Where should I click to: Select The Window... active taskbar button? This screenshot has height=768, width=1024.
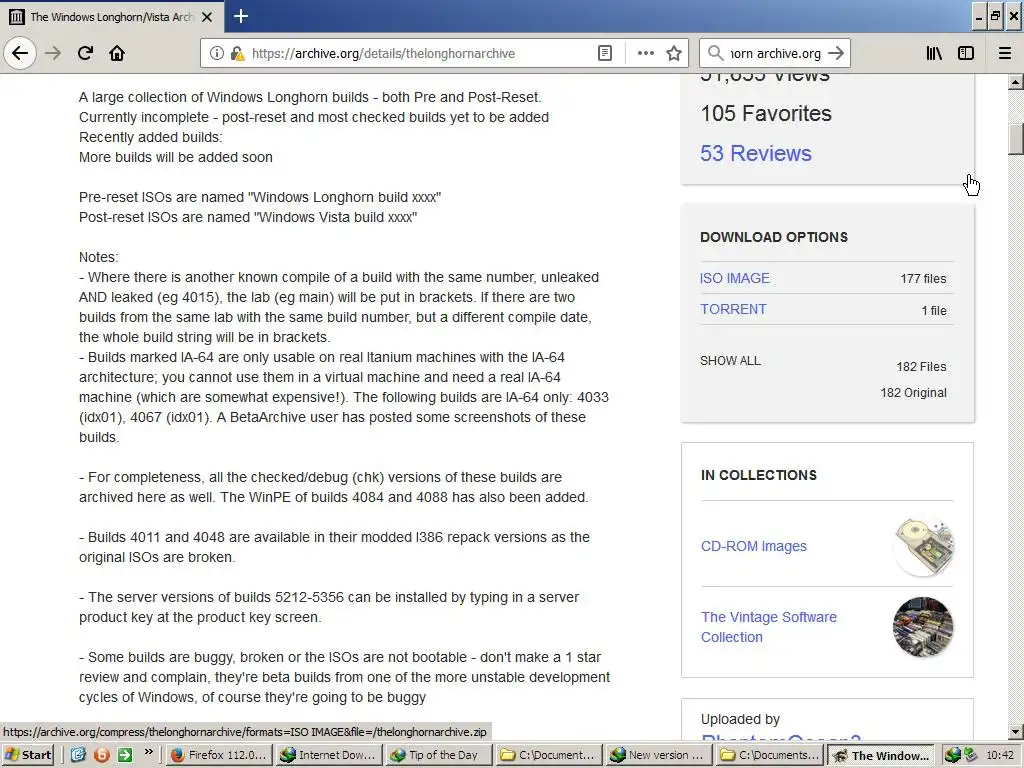[881, 756]
